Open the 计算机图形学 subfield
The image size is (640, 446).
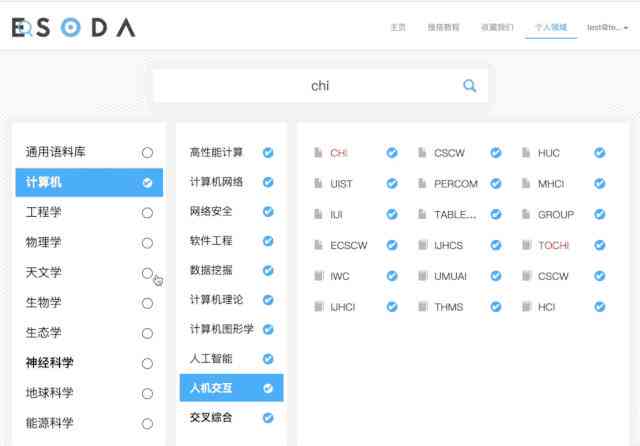coord(222,329)
